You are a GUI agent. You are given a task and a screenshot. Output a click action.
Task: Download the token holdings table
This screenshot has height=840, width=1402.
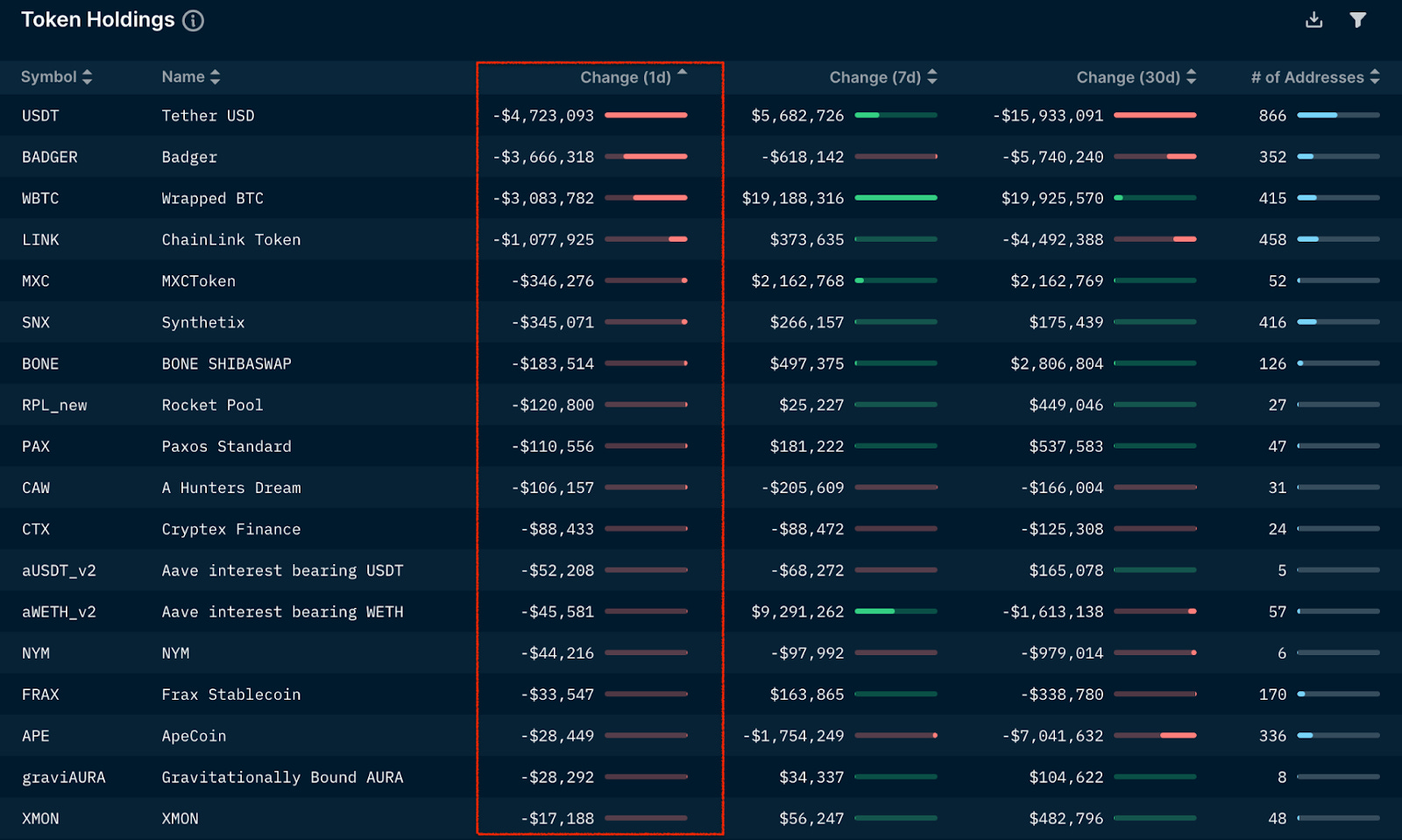coord(1313,19)
